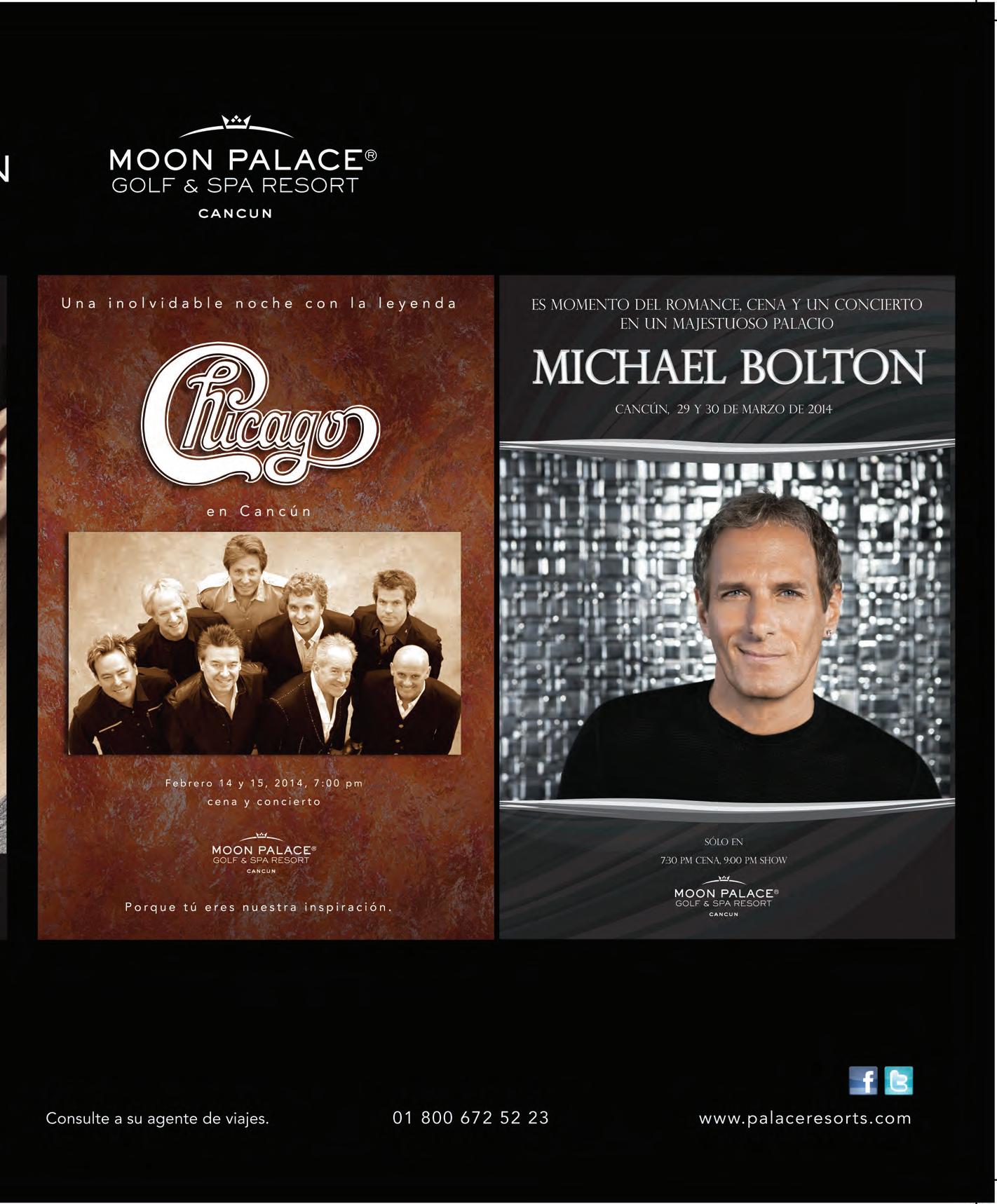Click the 'en Cancún' text under Chicago logo

pyautogui.click(x=259, y=511)
